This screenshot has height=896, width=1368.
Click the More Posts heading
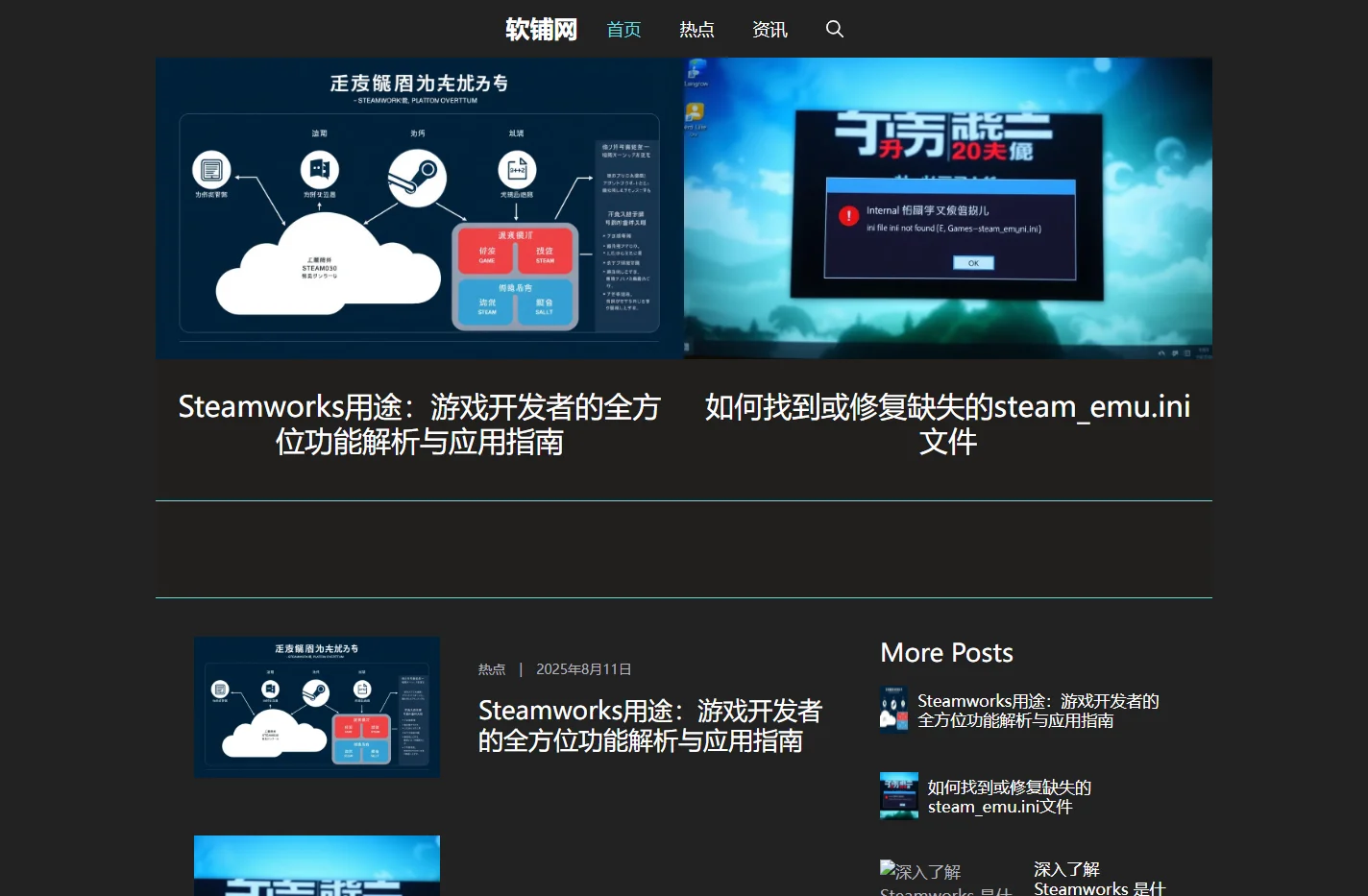pyautogui.click(x=946, y=653)
